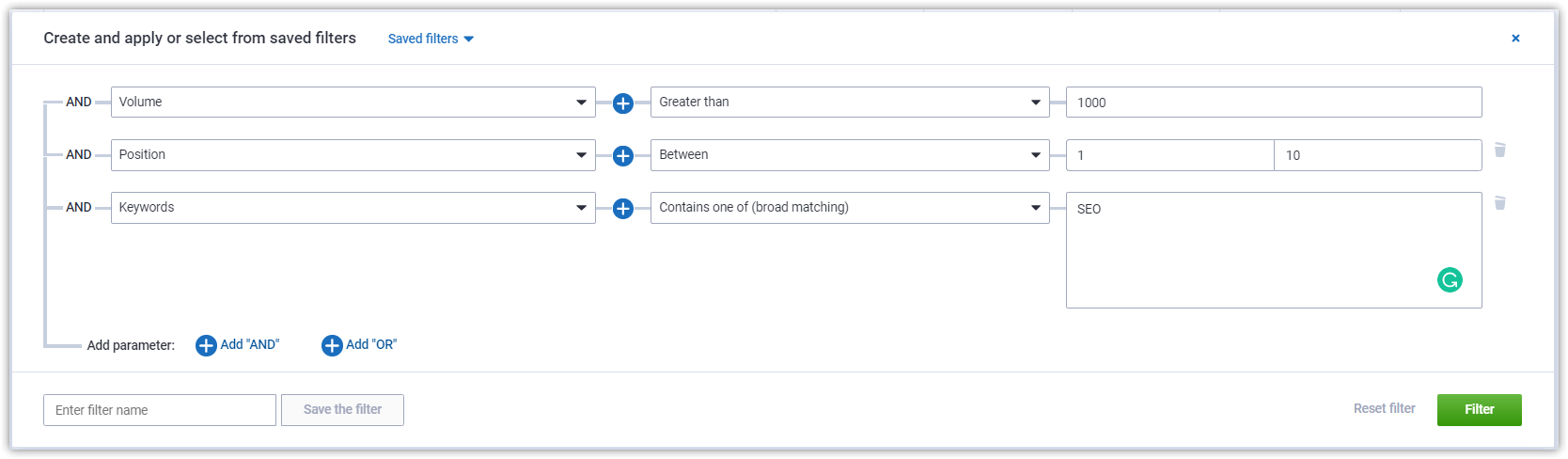Expand the Contains one of (broad matching) dropdown

[x=850, y=208]
